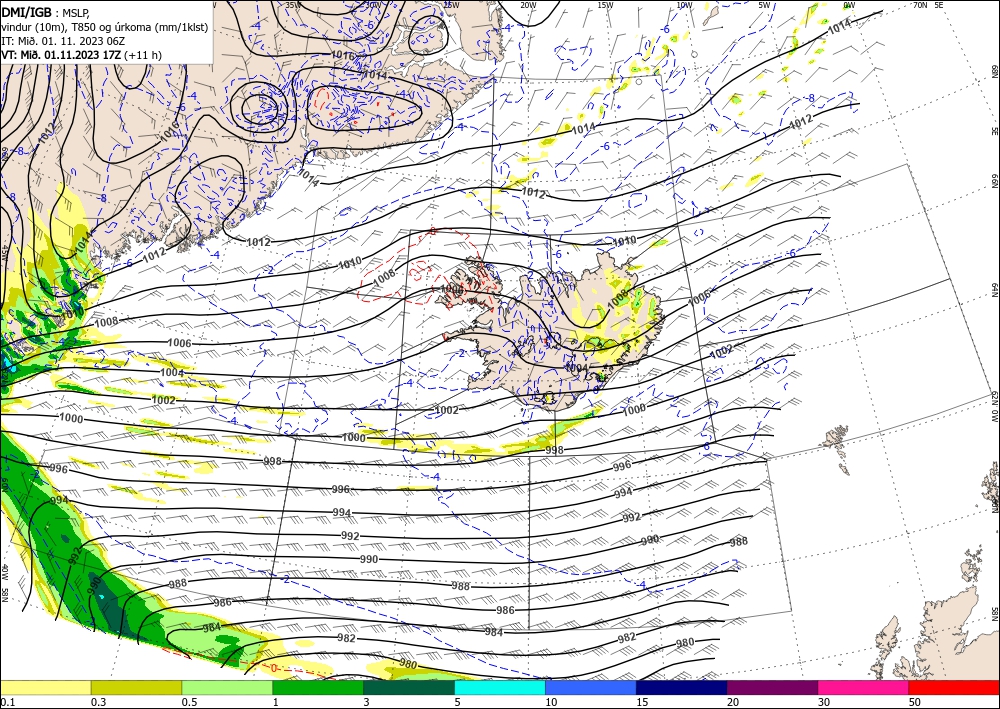
Task: Click the '10W' longitude label
Action: coord(684,5)
